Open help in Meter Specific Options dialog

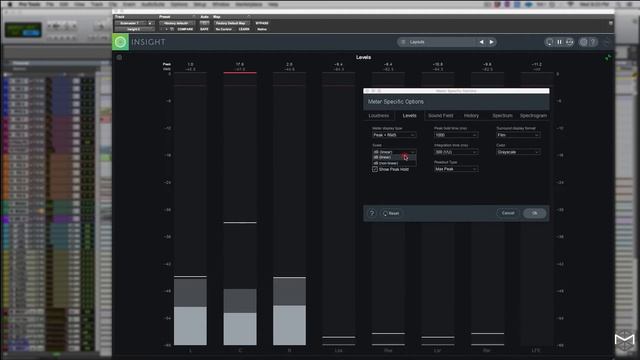[372, 213]
